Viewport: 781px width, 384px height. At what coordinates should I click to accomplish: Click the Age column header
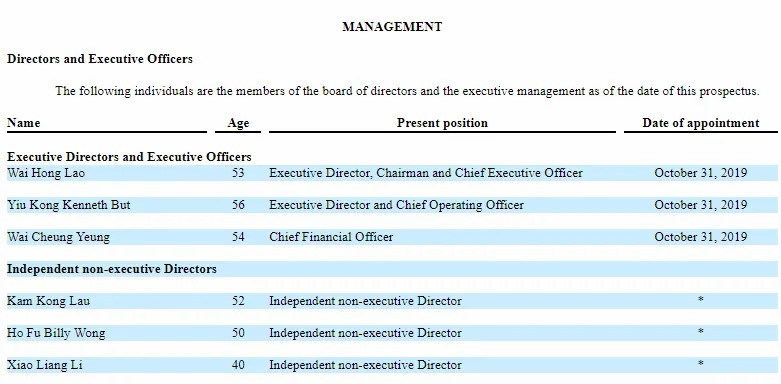point(238,123)
